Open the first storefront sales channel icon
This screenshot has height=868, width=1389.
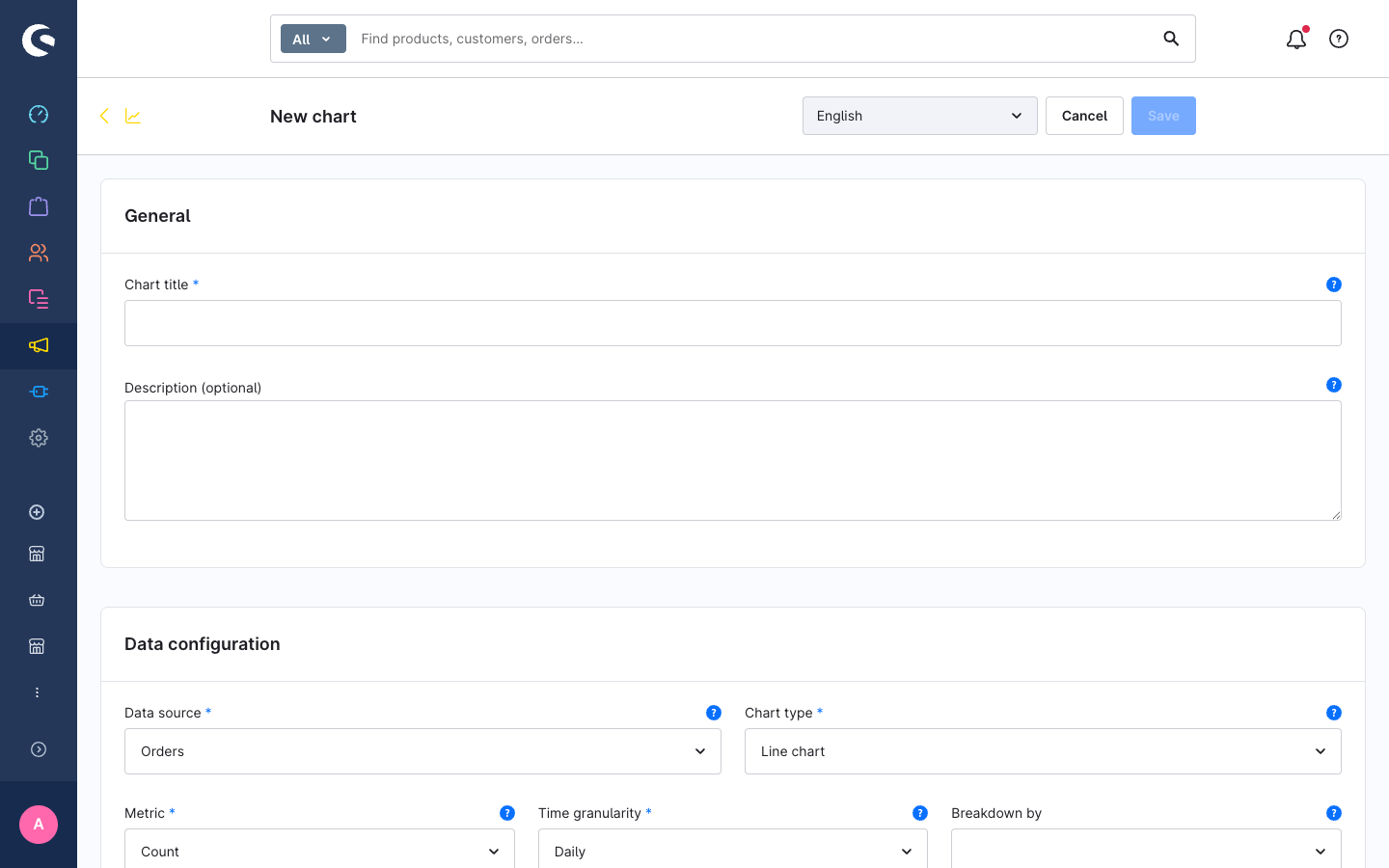[x=37, y=554]
